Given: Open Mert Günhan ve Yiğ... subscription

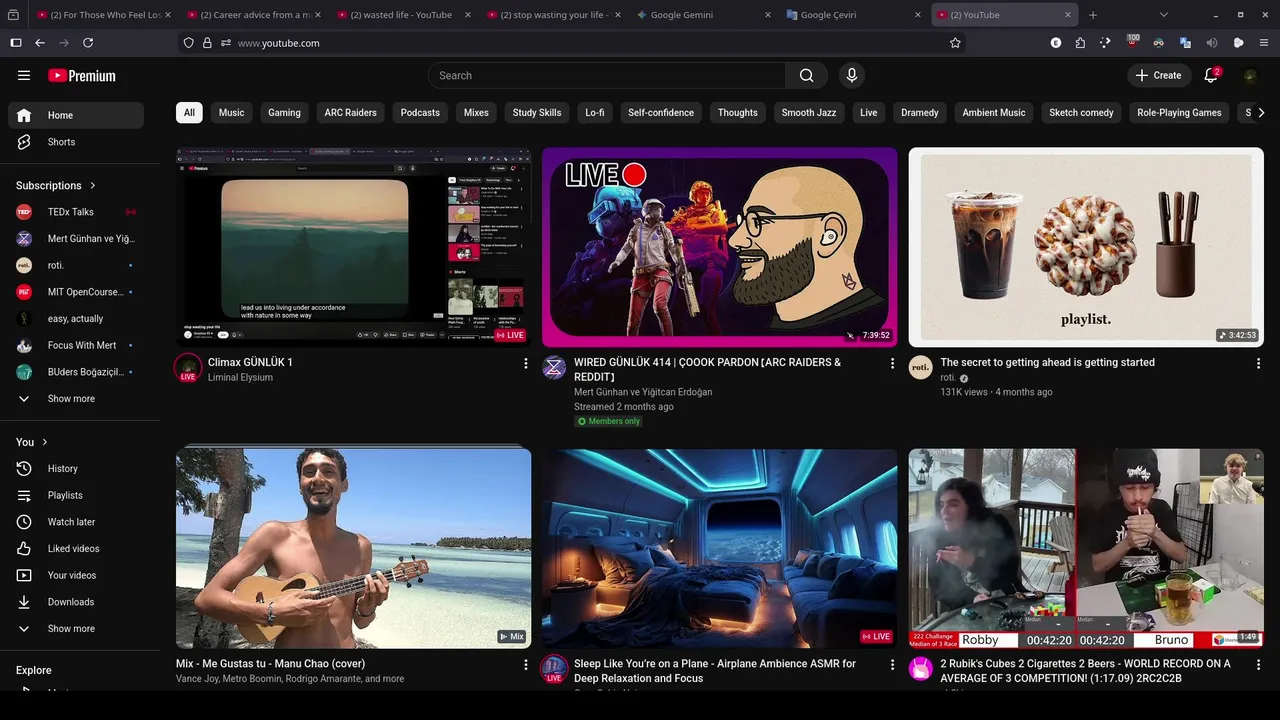Looking at the screenshot, I should [x=76, y=239].
